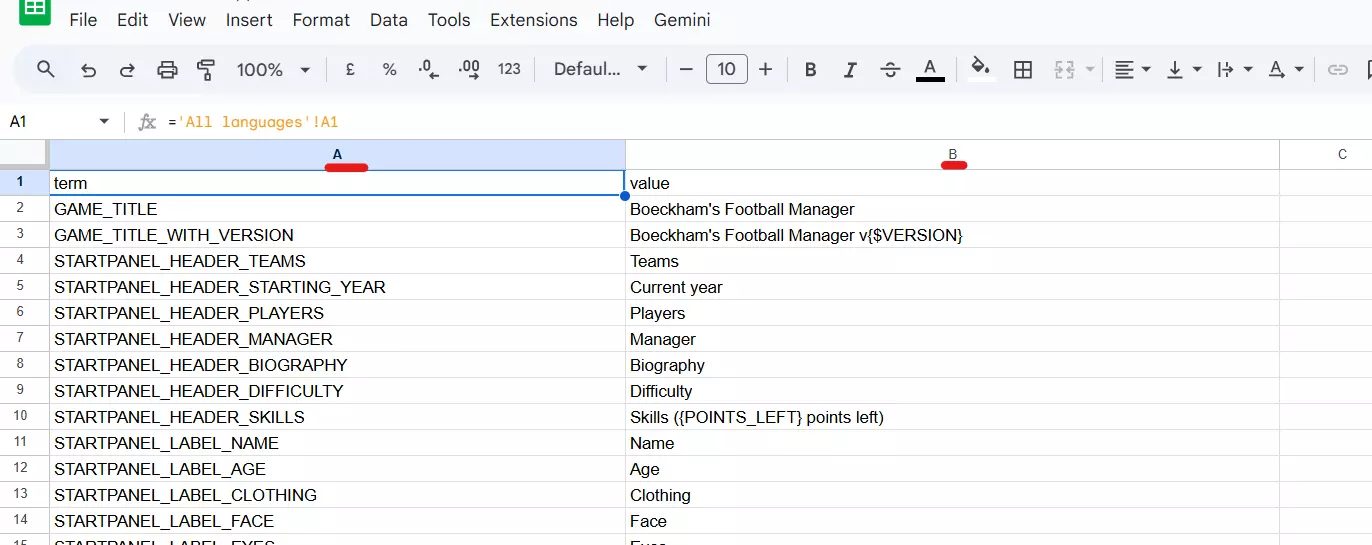Select cell STARTPANEL_HEADER_STARTING_YEAR
1372x545 pixels.
(337, 287)
